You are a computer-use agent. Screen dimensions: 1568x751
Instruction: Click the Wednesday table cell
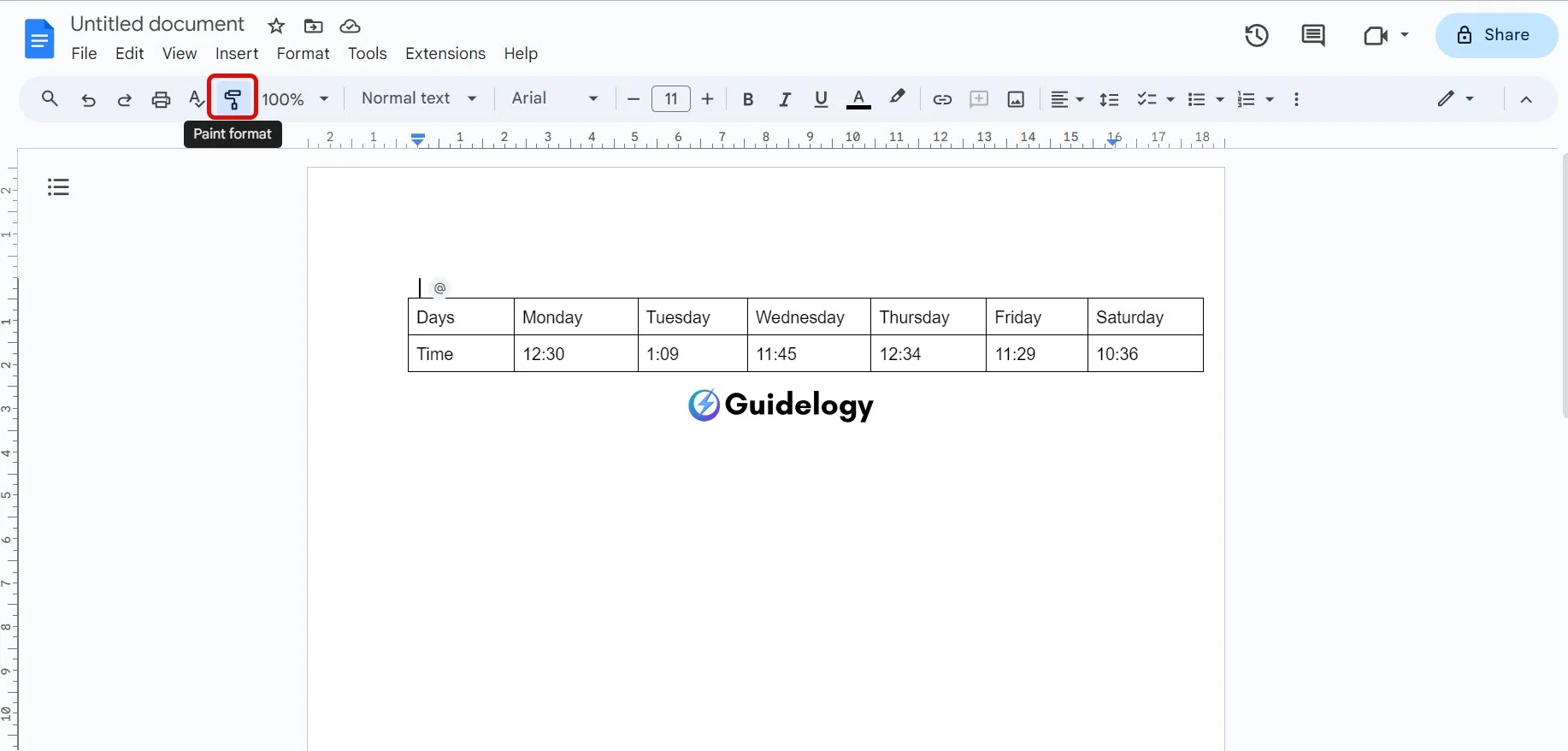tap(809, 316)
